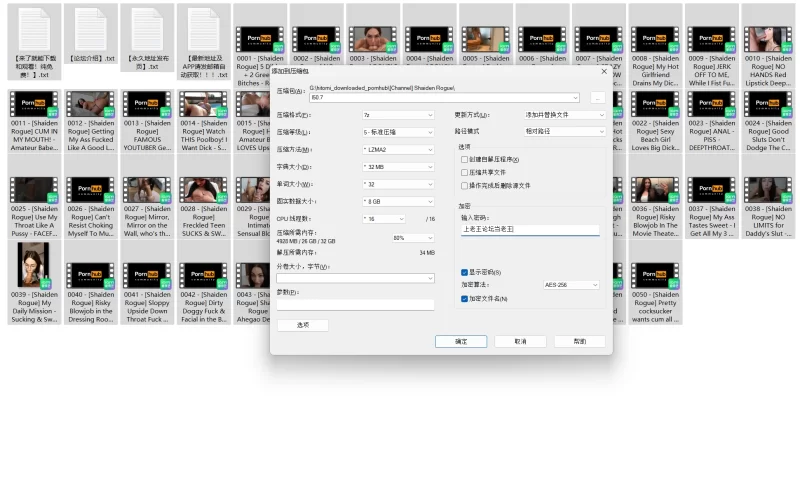The image size is (800, 479).
Task: Open the 字典大小 dropdown showing 32 MB
Action: pos(398,167)
